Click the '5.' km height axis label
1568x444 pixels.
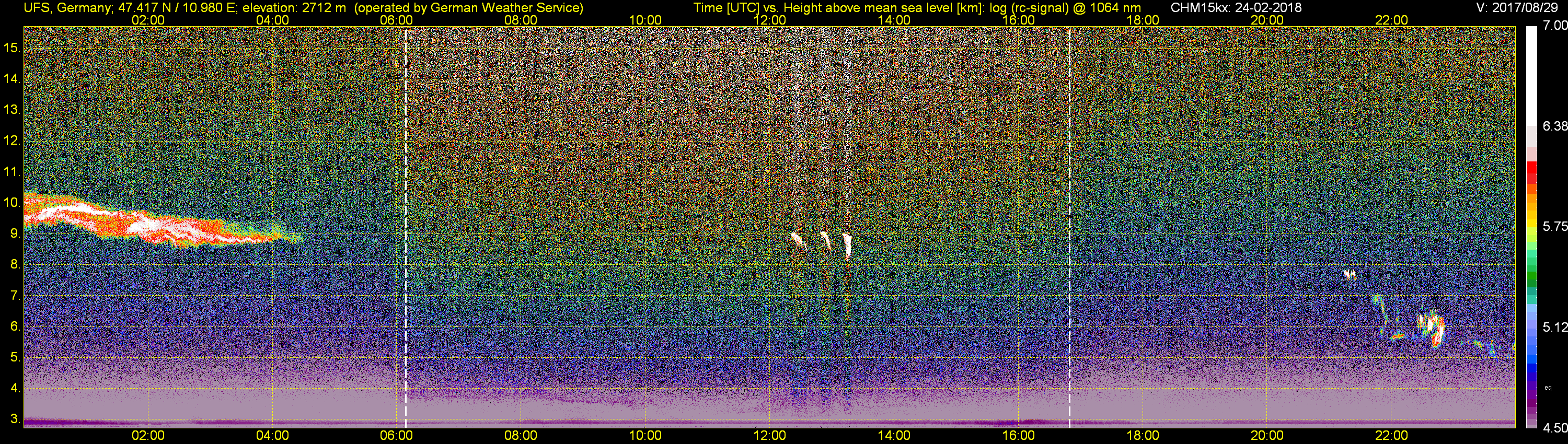click(15, 358)
